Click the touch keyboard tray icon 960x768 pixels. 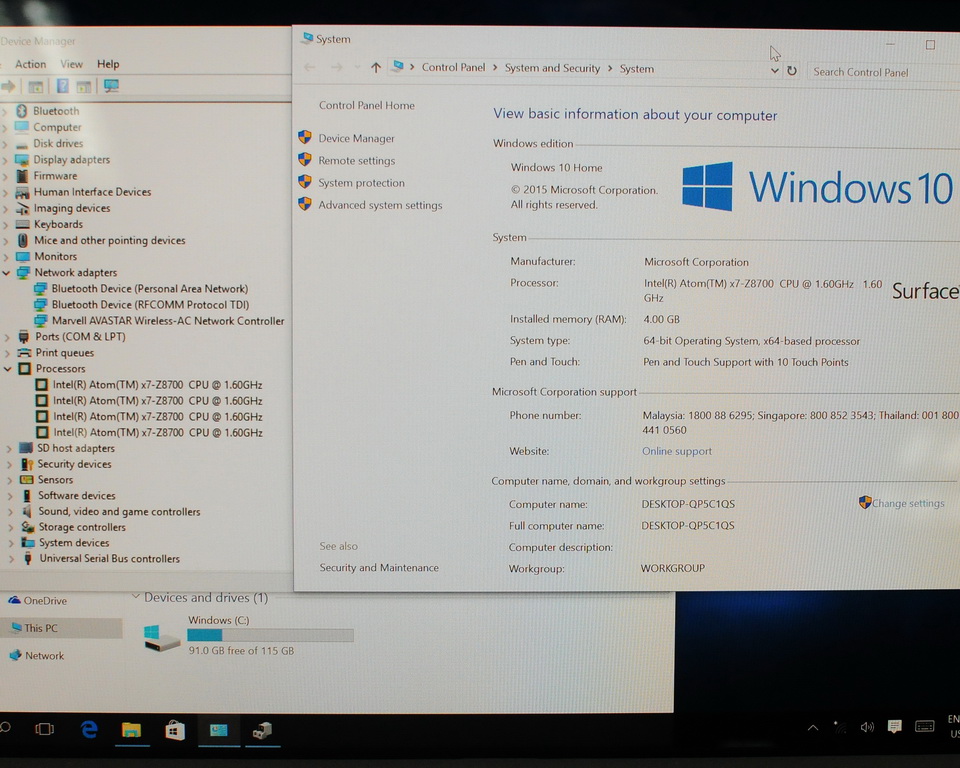(x=924, y=727)
